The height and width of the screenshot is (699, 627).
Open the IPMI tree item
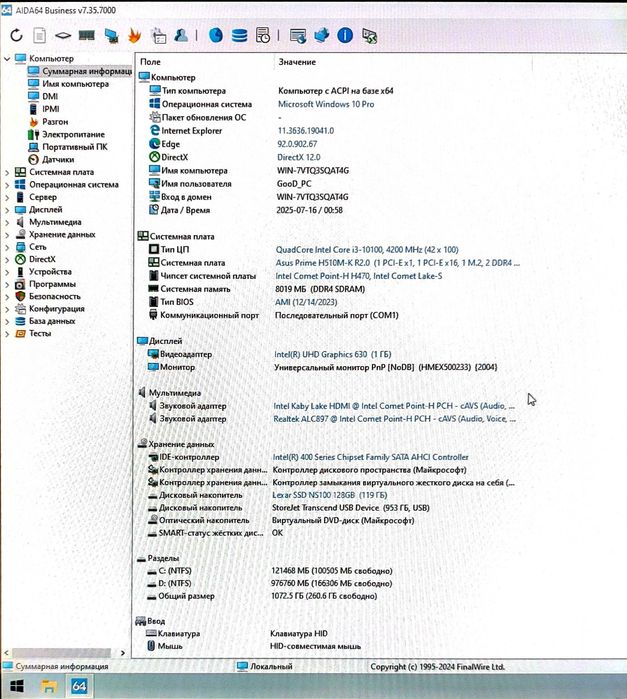pos(44,109)
